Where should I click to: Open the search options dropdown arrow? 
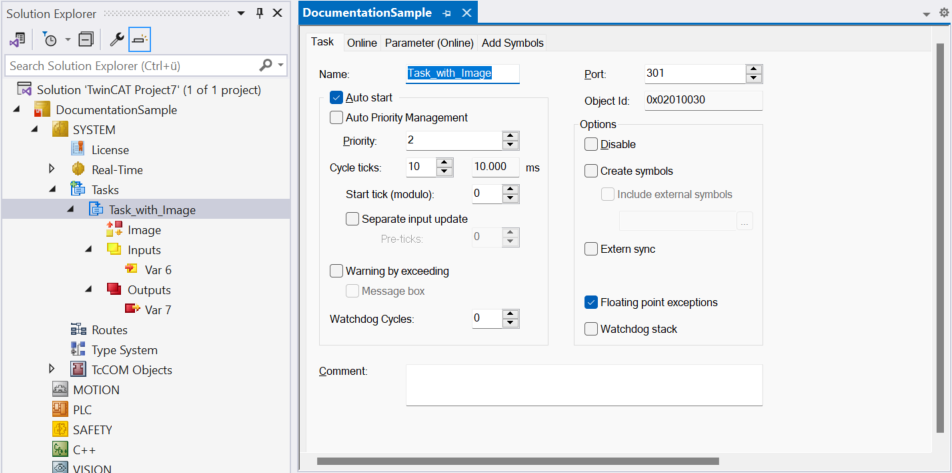[x=281, y=65]
